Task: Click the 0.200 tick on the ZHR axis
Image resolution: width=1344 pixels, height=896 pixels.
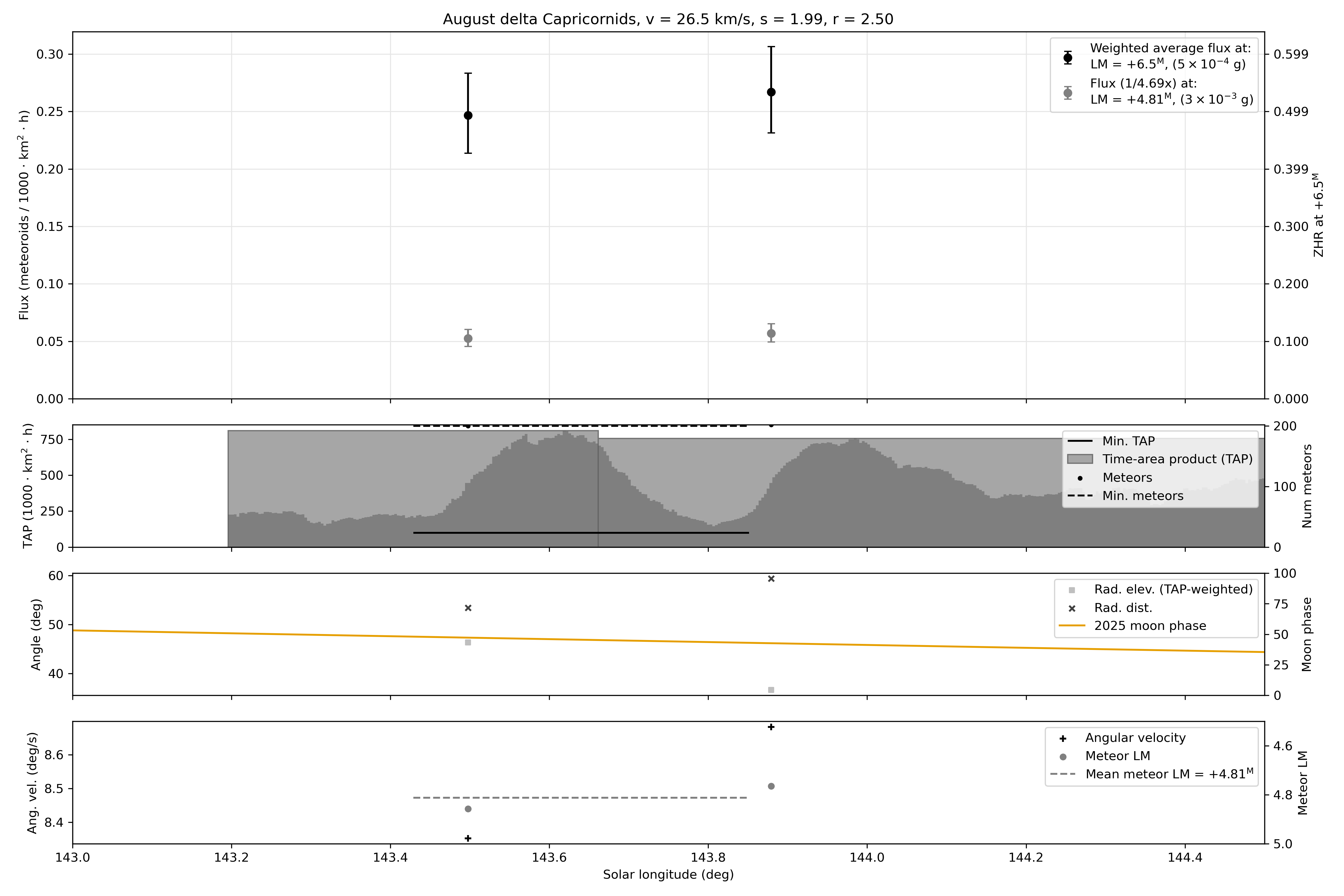Action: [1291, 284]
